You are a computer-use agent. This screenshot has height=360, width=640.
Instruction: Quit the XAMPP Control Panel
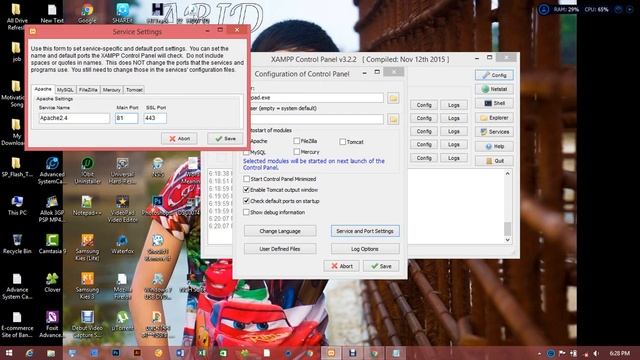[494, 161]
